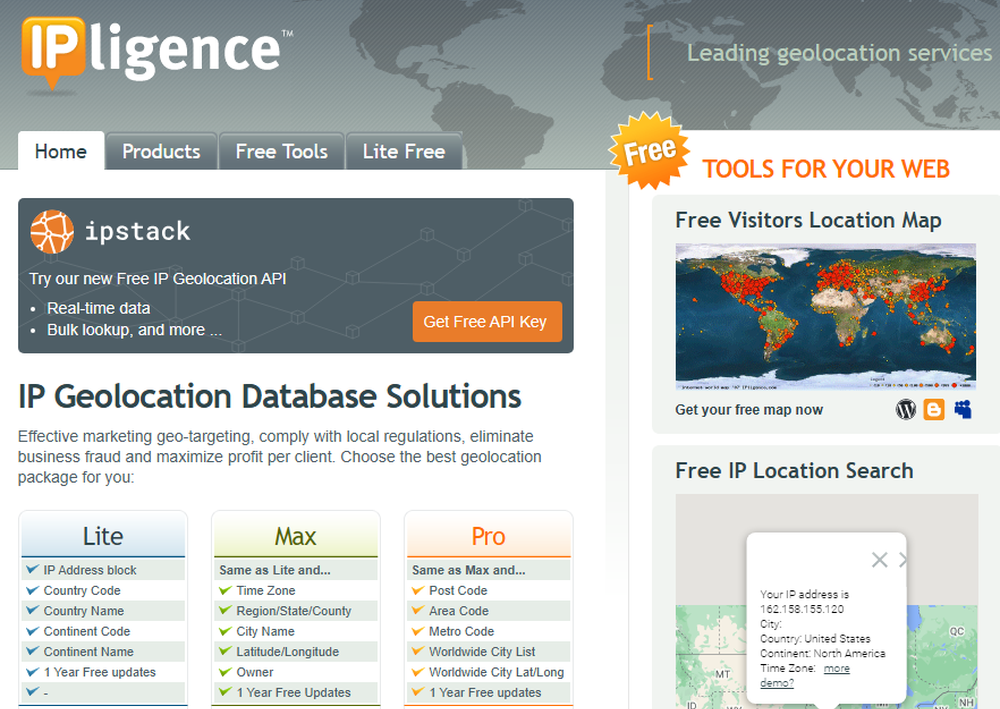Image resolution: width=1000 pixels, height=709 pixels.
Task: Go to the Lite Free tab
Action: point(404,151)
